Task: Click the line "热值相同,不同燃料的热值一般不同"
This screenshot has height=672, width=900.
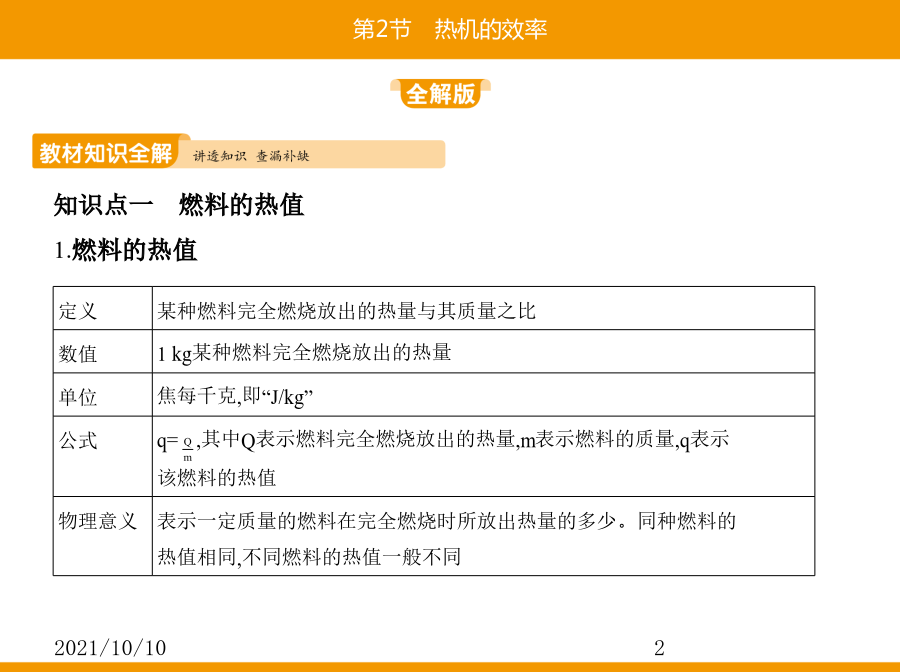Action: (309, 557)
